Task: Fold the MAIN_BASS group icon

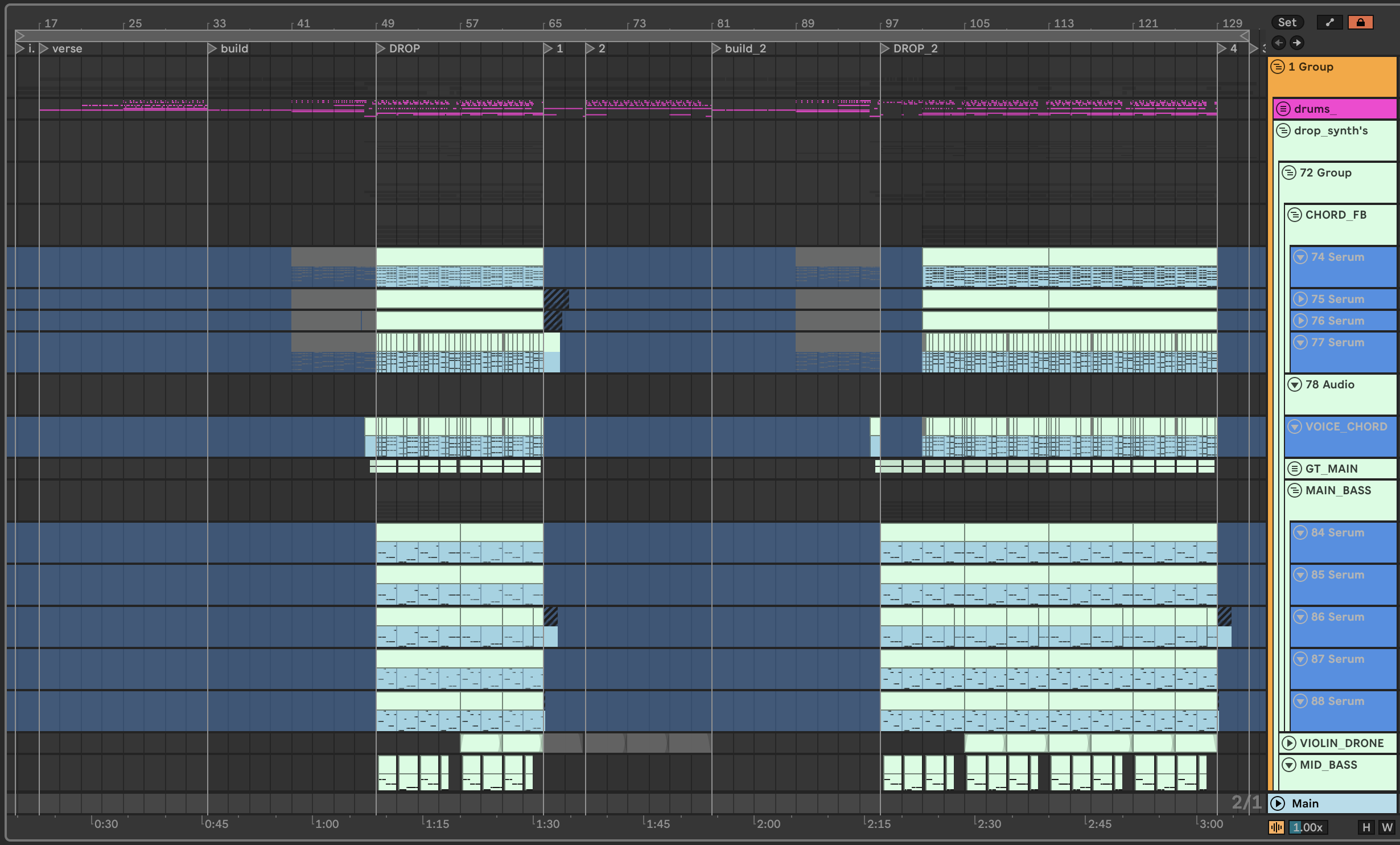Action: 1295,490
